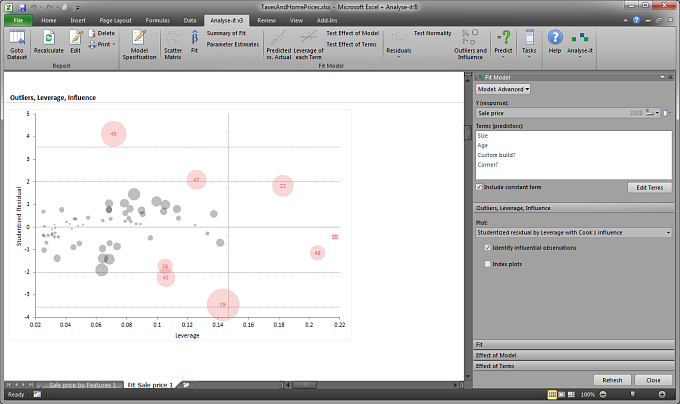Click the Insert Worksheet icon
The width and height of the screenshot is (680, 404).
tap(186, 385)
